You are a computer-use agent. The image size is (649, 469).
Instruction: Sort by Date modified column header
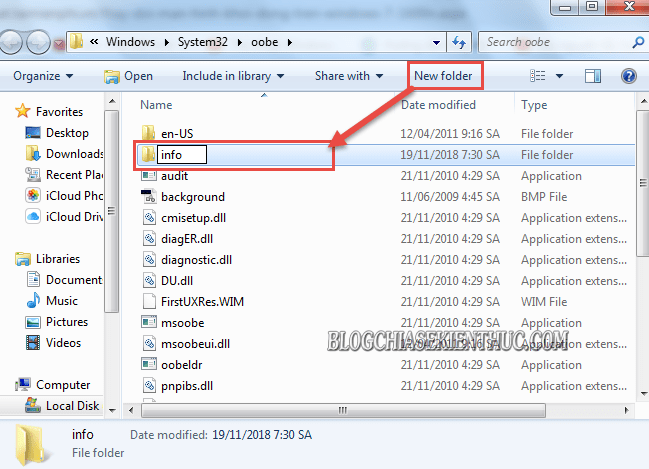click(x=438, y=105)
